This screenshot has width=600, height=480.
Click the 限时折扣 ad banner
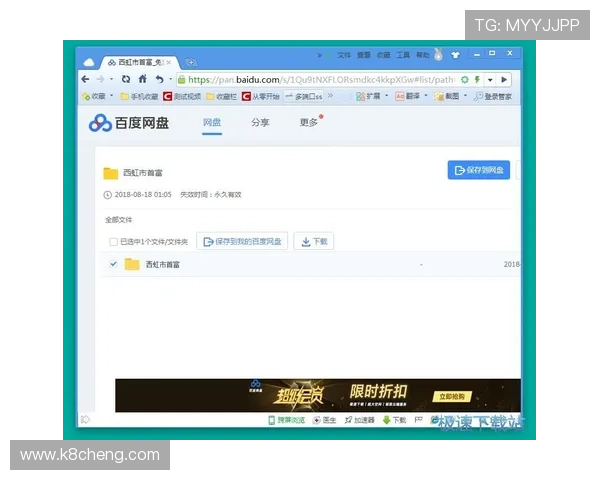(x=318, y=395)
